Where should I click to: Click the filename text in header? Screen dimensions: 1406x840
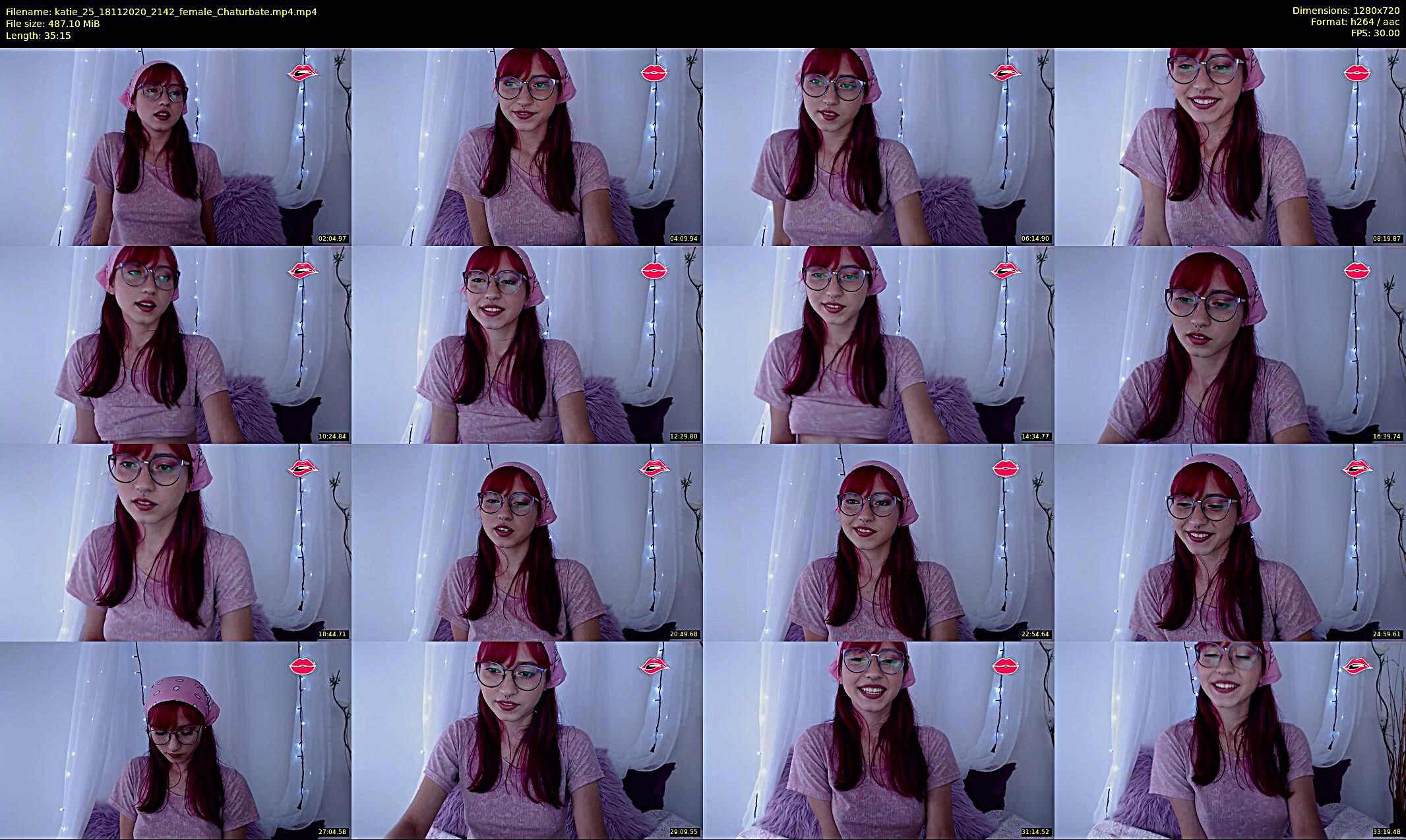(161, 12)
